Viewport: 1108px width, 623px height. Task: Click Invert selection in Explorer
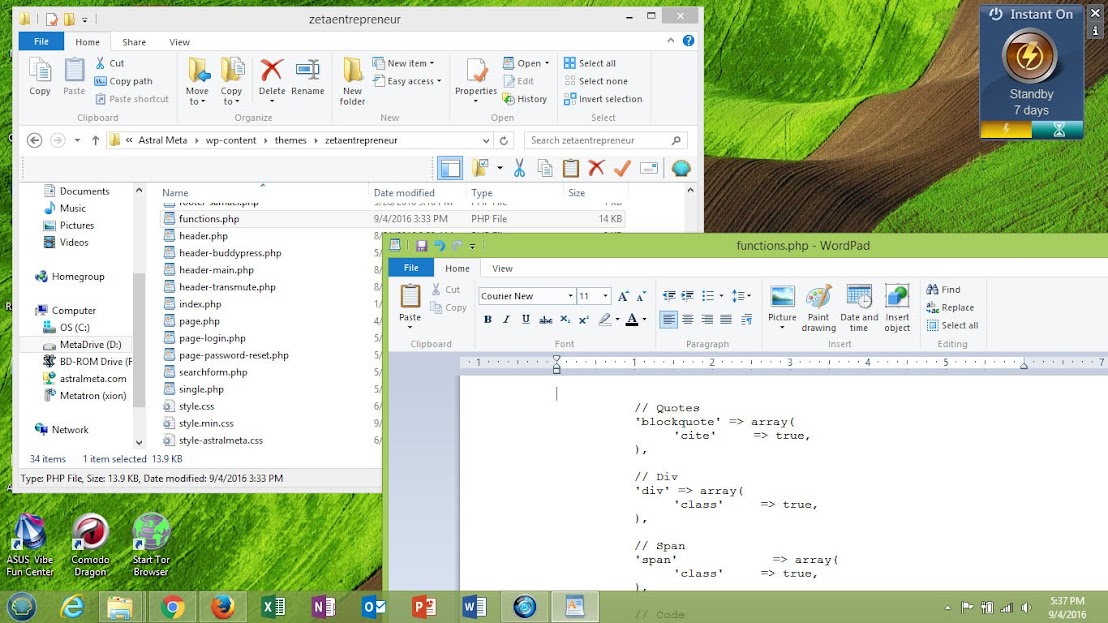[x=603, y=99]
